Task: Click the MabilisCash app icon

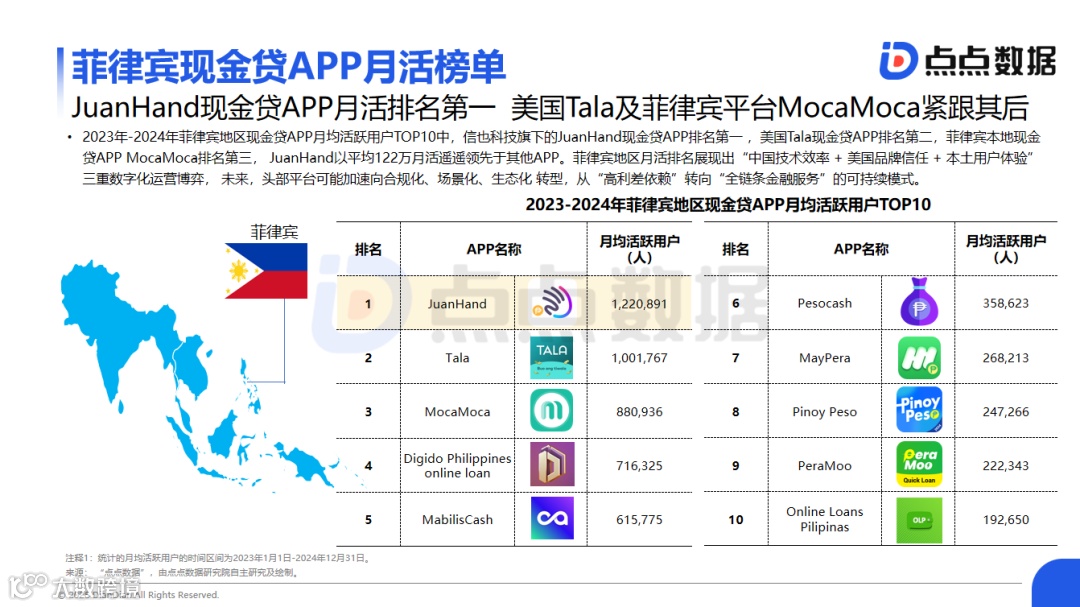Action: pos(552,518)
